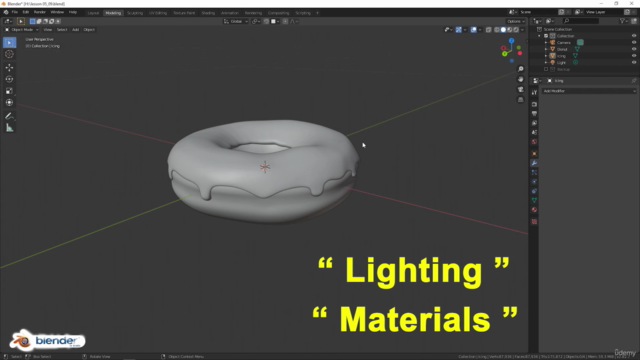Image resolution: width=640 pixels, height=360 pixels.
Task: Toggle camera view icon in viewport
Action: pyautogui.click(x=520, y=89)
